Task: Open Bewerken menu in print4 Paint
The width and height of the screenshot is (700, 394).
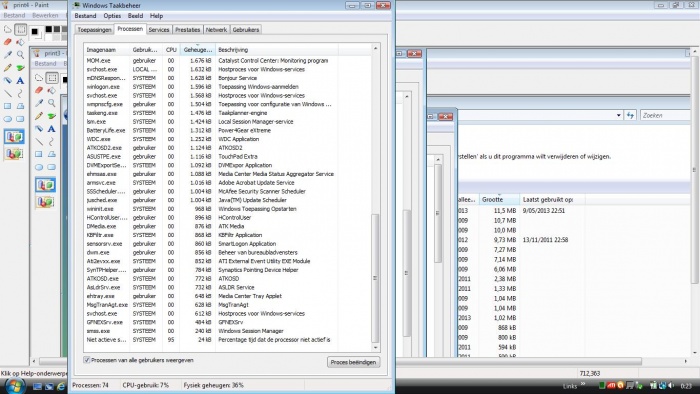Action: 45,15
